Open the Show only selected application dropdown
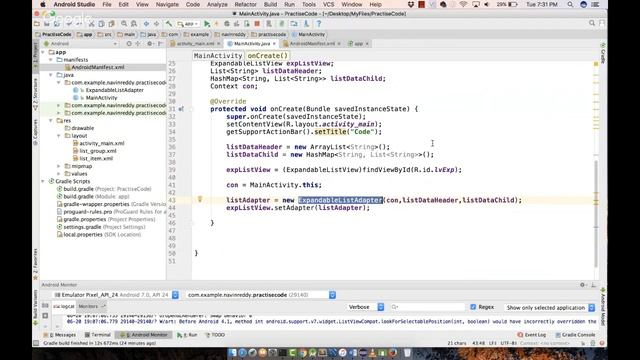The width and height of the screenshot is (640, 360). pyautogui.click(x=549, y=307)
